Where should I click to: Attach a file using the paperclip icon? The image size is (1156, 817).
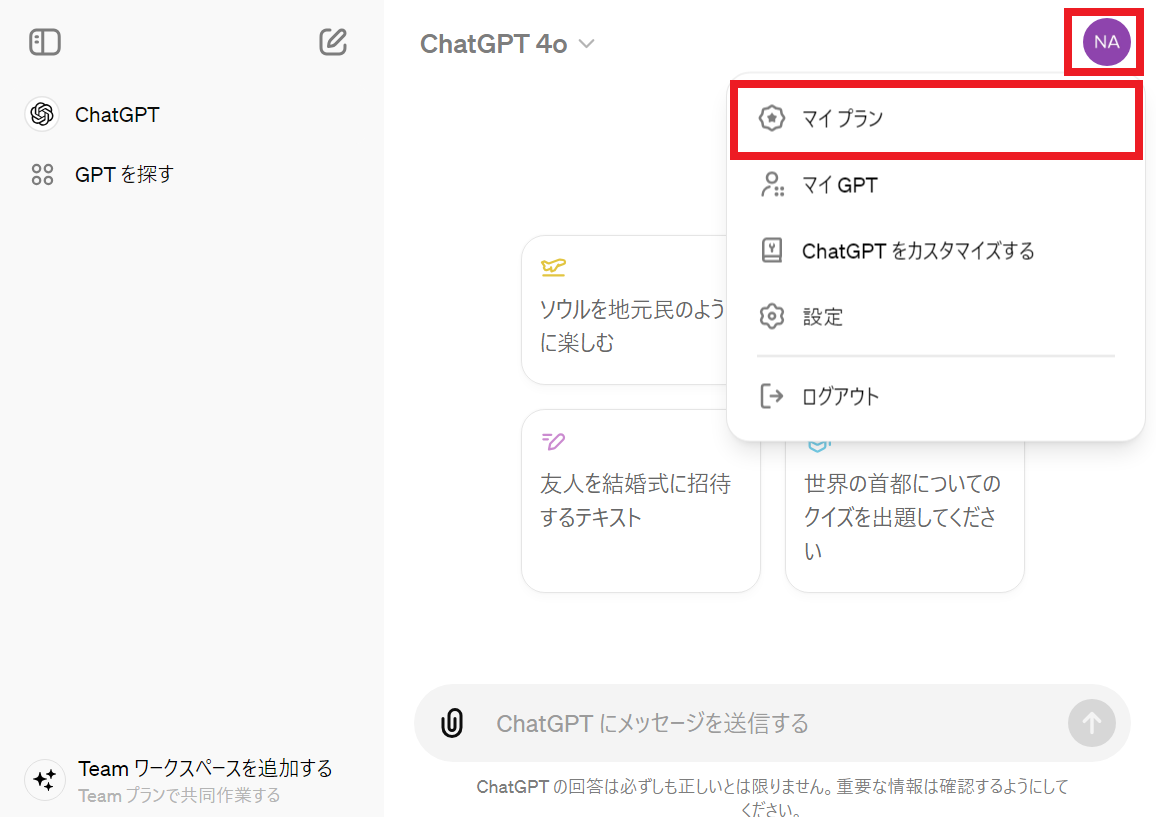click(451, 722)
